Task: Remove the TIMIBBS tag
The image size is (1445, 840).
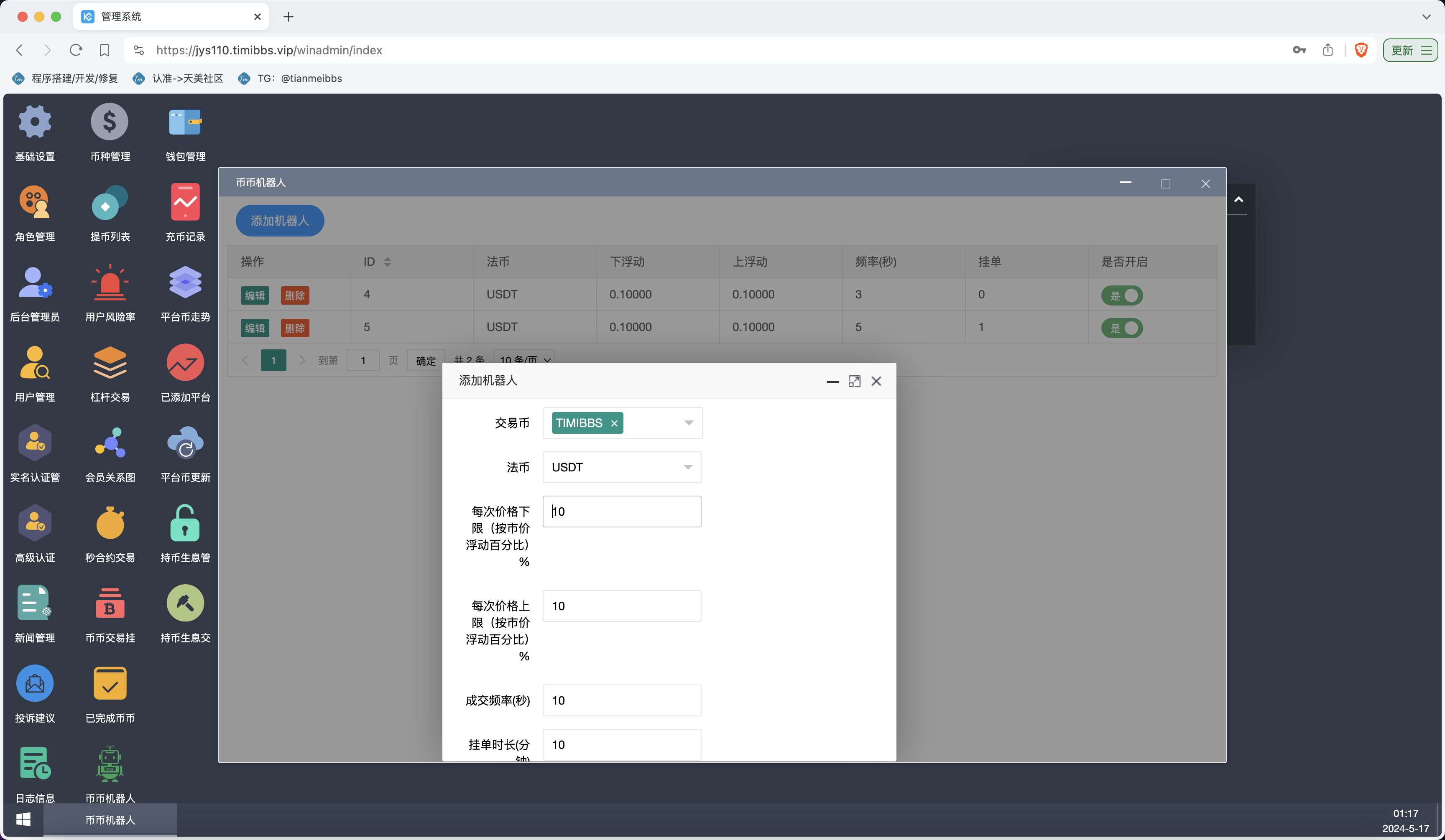Action: [x=614, y=423]
